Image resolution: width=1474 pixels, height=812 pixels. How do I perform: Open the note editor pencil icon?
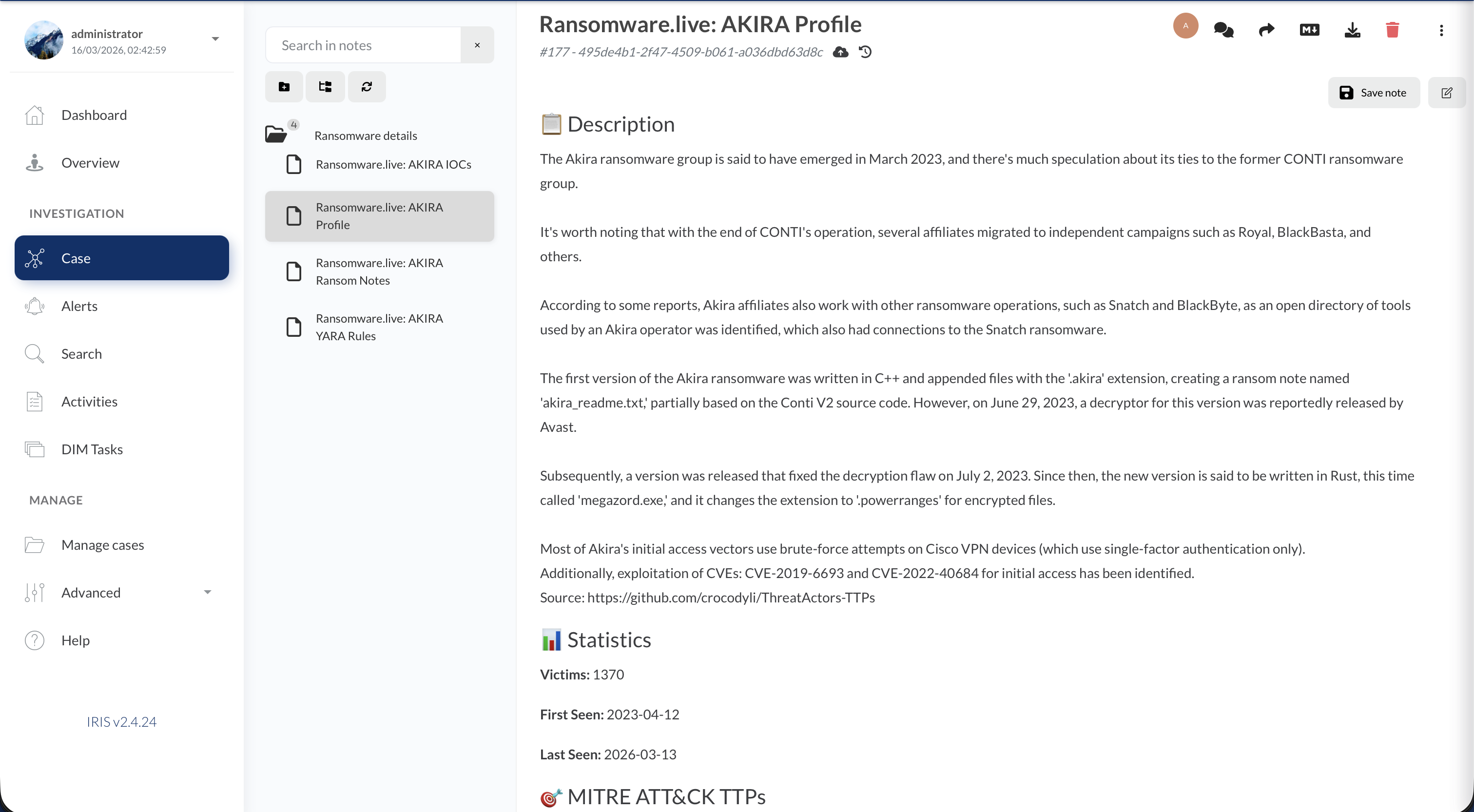click(x=1447, y=92)
